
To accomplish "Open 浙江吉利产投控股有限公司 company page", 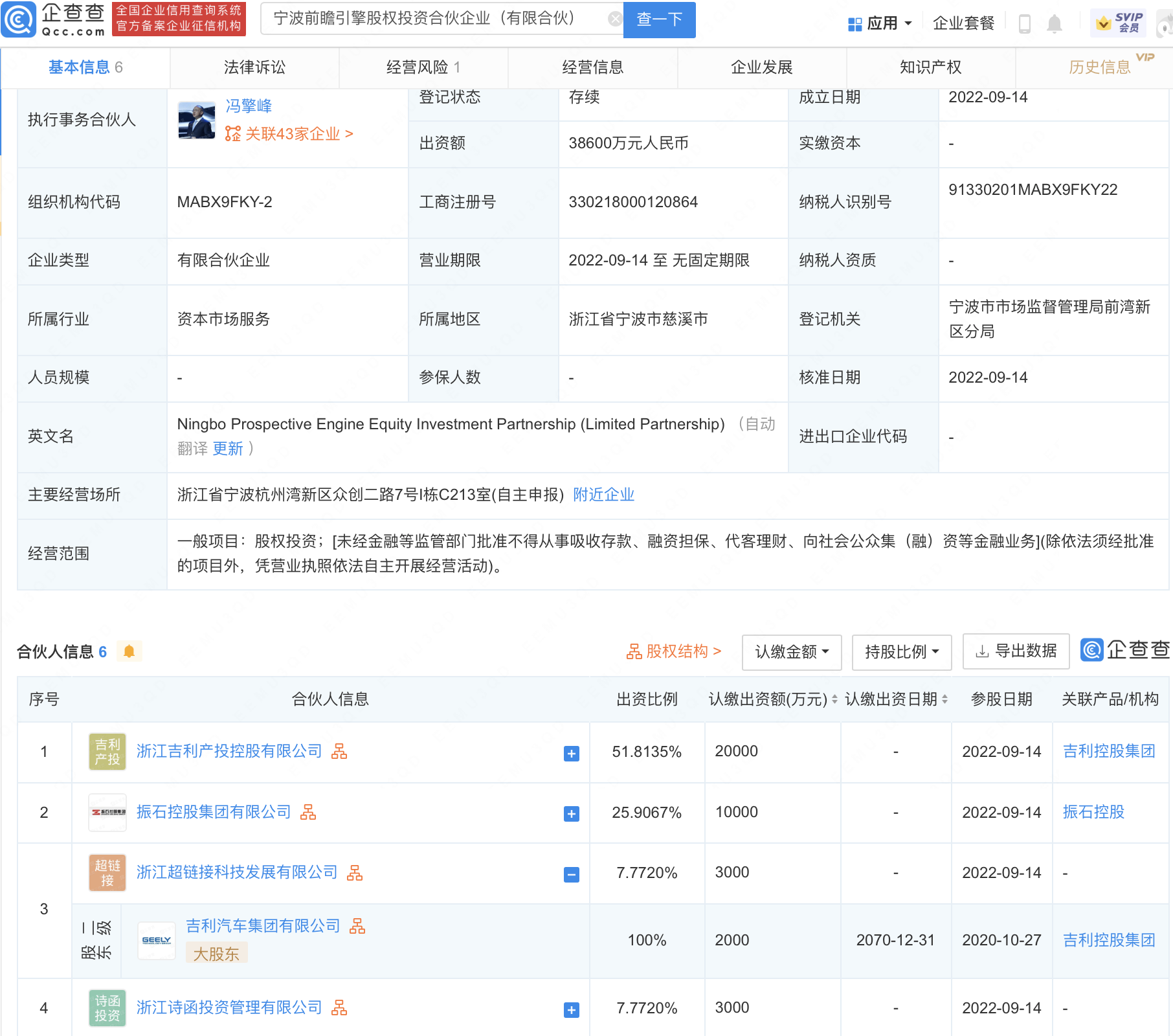I will pyautogui.click(x=229, y=751).
